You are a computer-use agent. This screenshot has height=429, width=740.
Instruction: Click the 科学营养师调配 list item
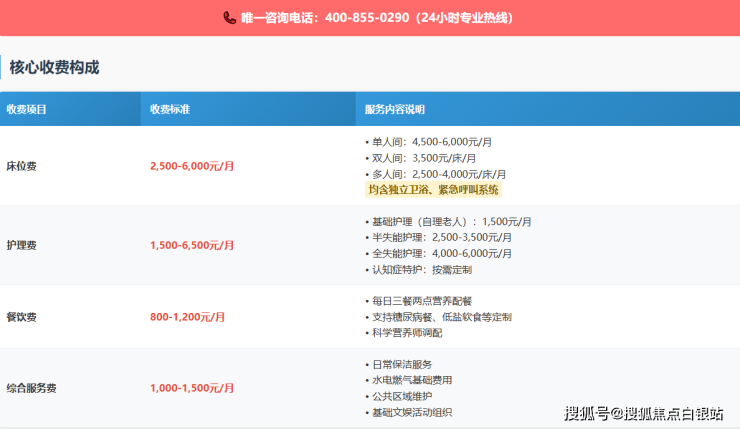click(x=406, y=333)
